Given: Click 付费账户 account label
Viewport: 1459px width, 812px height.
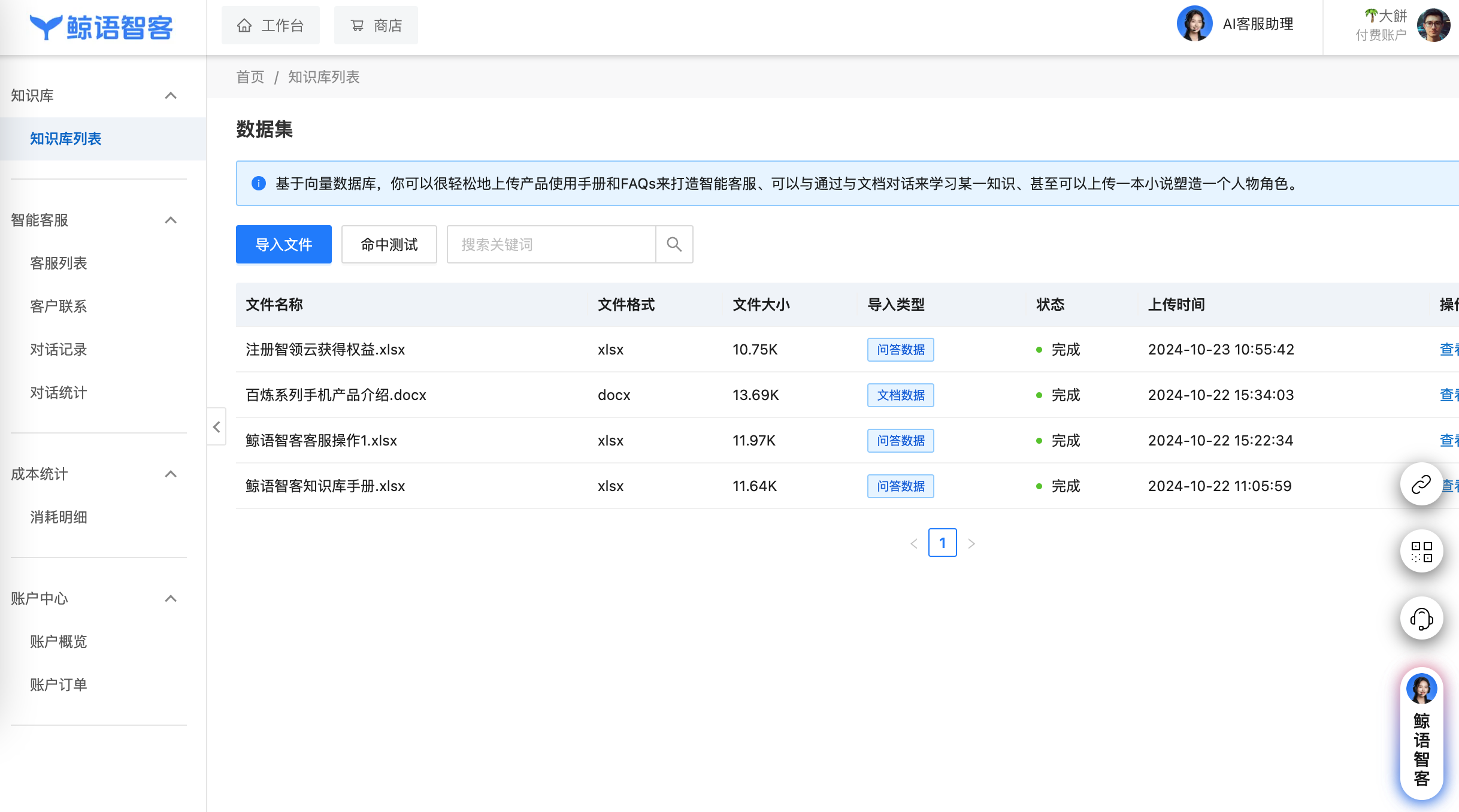Looking at the screenshot, I should click(1381, 35).
